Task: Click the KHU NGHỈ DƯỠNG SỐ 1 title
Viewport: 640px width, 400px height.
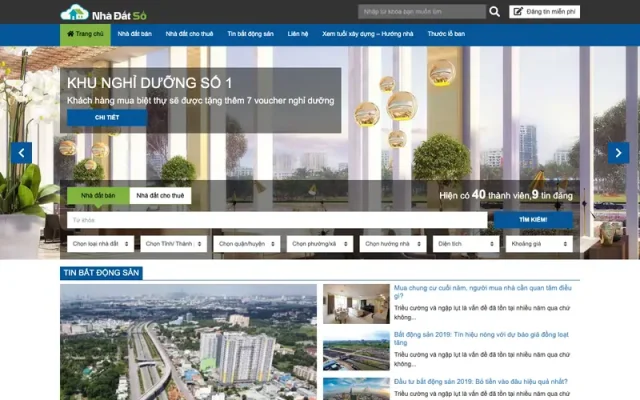Action: 149,83
